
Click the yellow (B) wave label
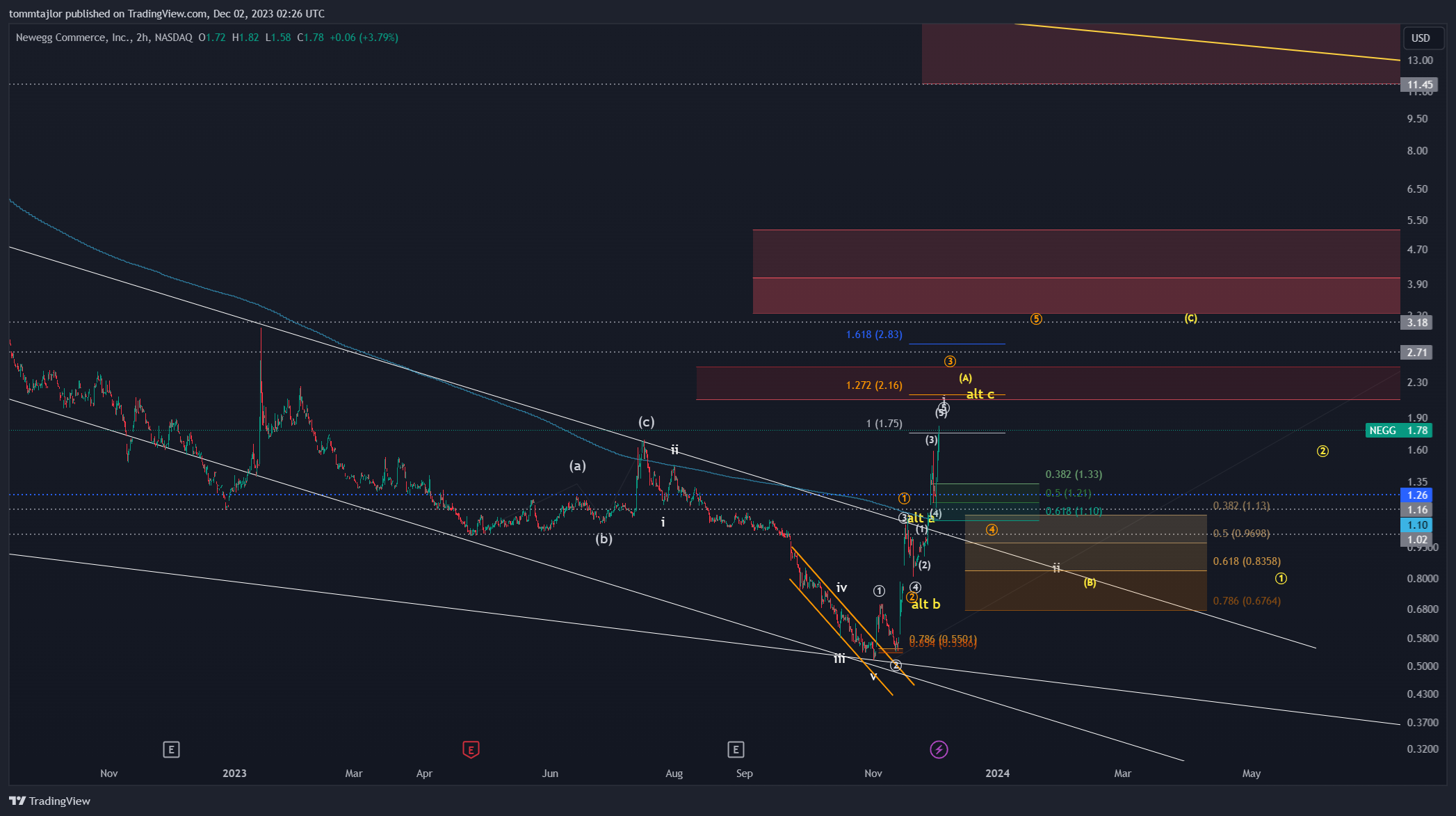pos(1090,583)
